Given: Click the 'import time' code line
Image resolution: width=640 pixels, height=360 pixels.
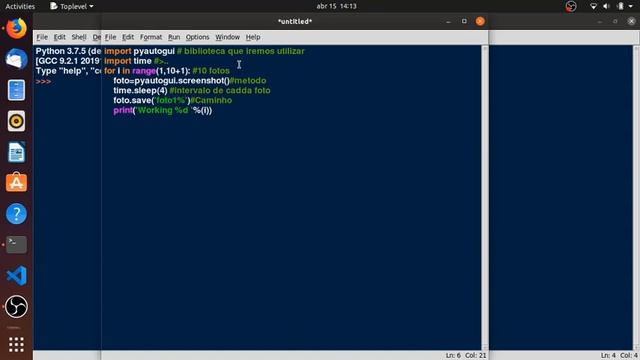Looking at the screenshot, I should pyautogui.click(x=128, y=61).
